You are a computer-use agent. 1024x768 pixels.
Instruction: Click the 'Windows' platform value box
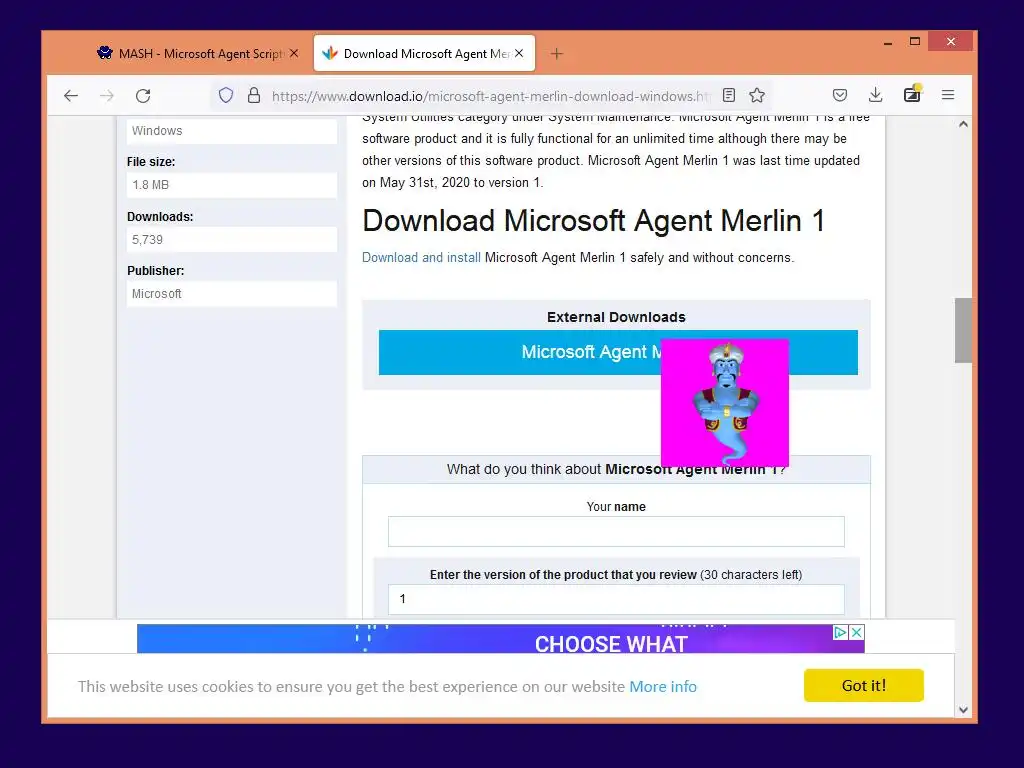[232, 131]
